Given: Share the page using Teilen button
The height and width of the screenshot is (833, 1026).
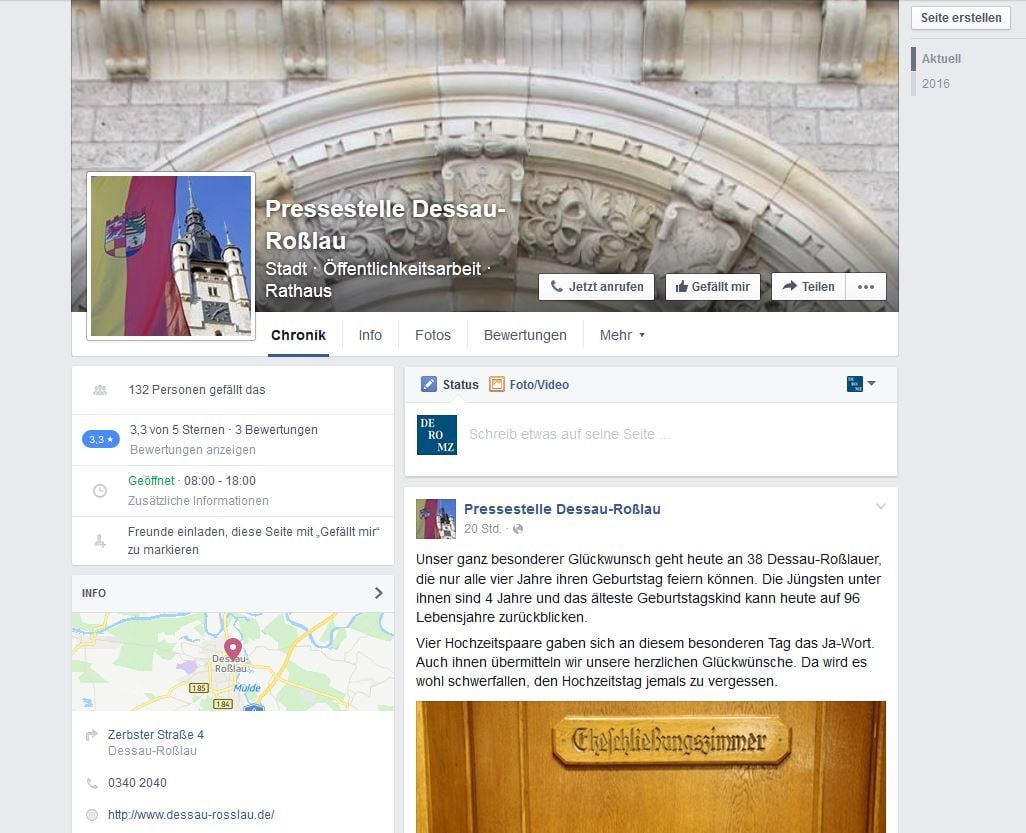Looking at the screenshot, I should [808, 287].
